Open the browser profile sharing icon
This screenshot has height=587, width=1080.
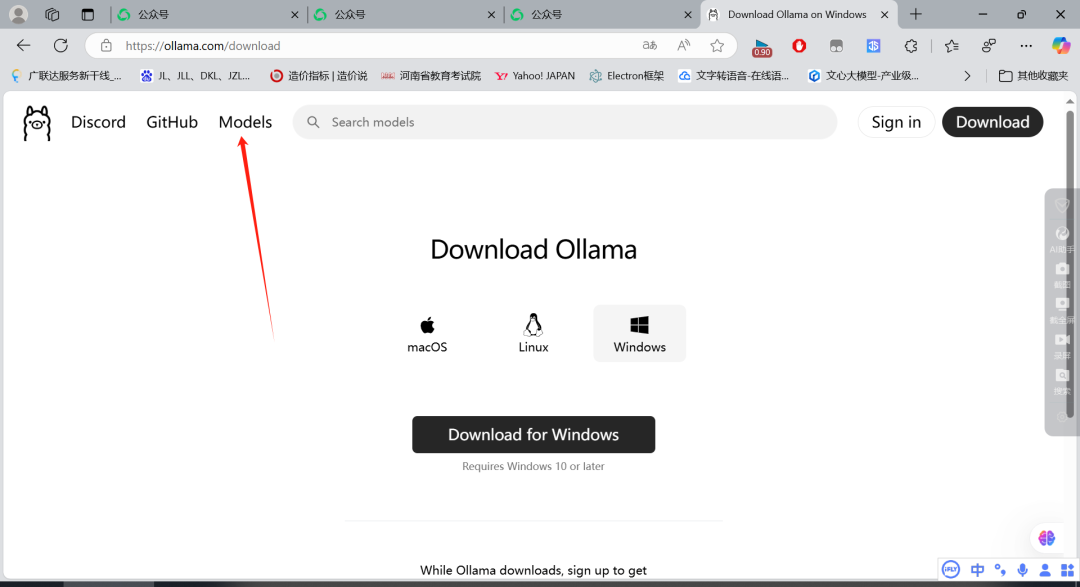pos(989,45)
